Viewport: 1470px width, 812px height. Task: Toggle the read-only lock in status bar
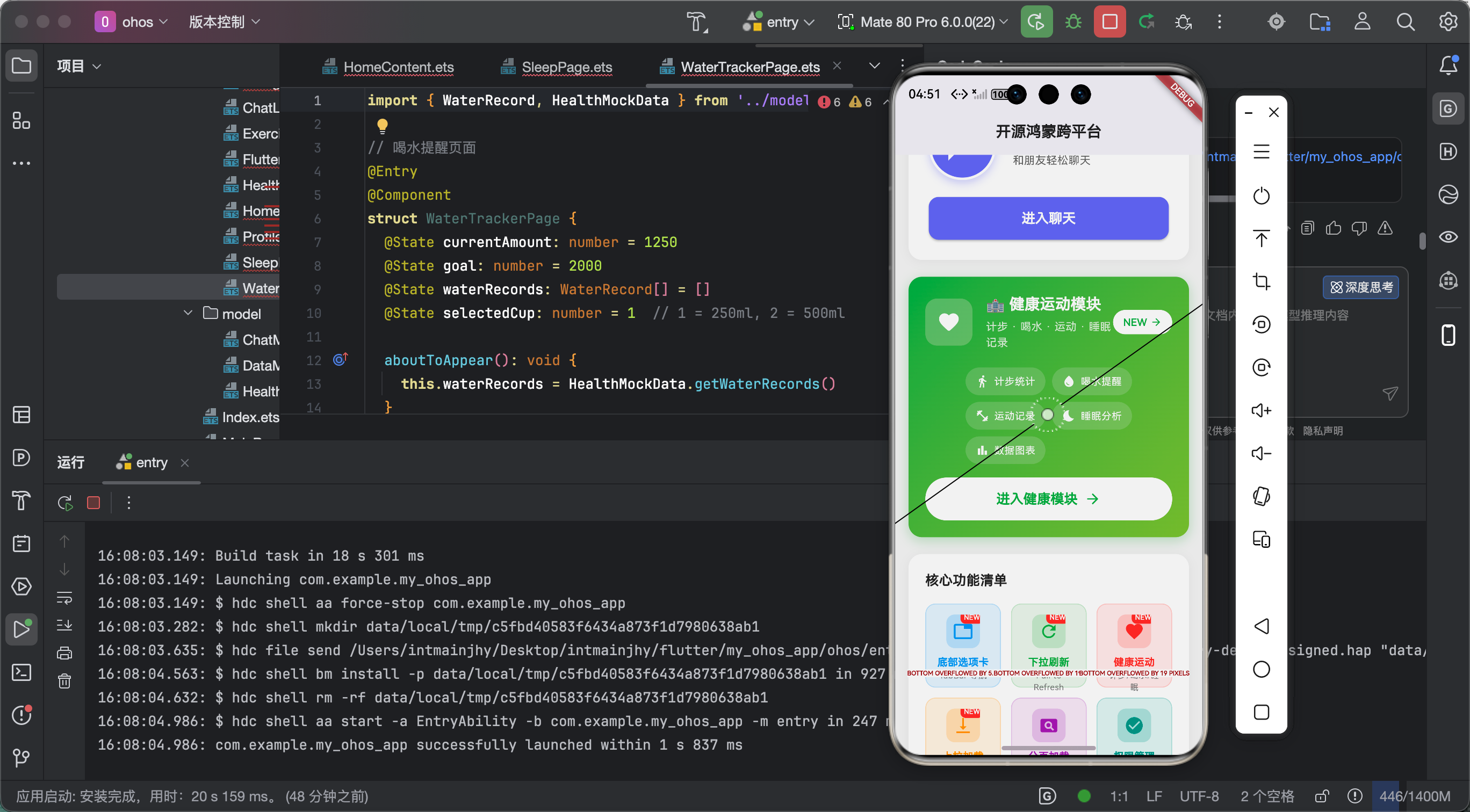(1322, 796)
